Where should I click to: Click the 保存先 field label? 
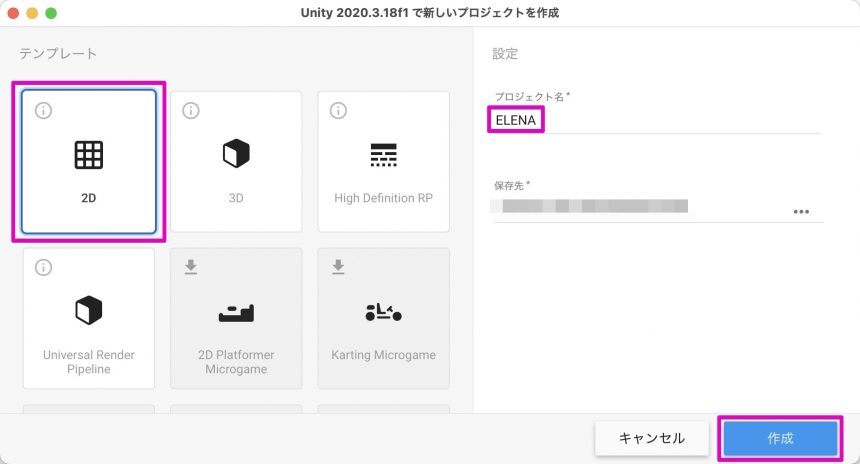(511, 185)
